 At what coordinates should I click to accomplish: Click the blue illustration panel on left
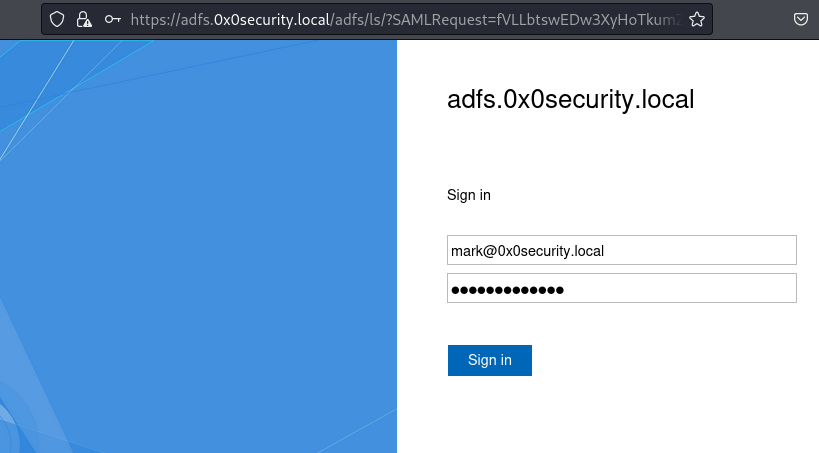point(198,250)
